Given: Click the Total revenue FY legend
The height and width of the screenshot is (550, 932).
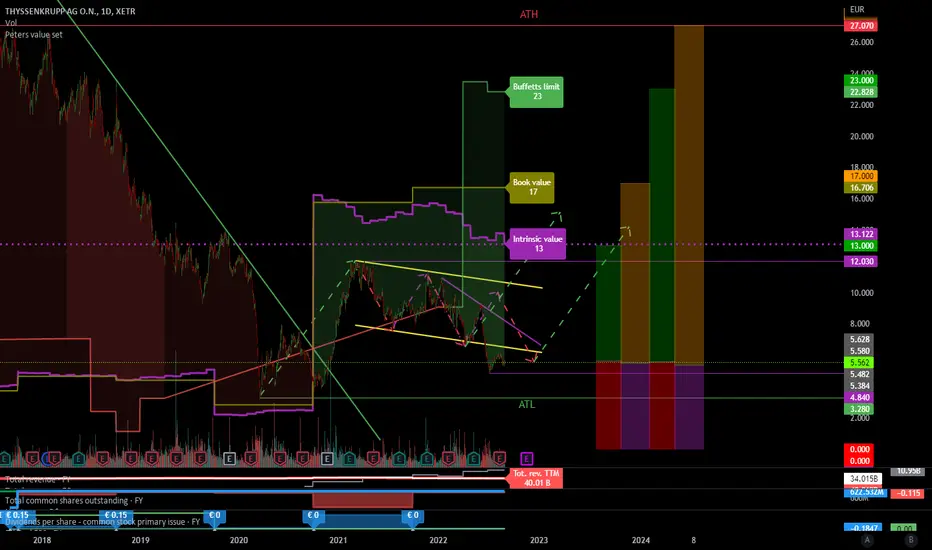Looking at the screenshot, I should pos(38,479).
